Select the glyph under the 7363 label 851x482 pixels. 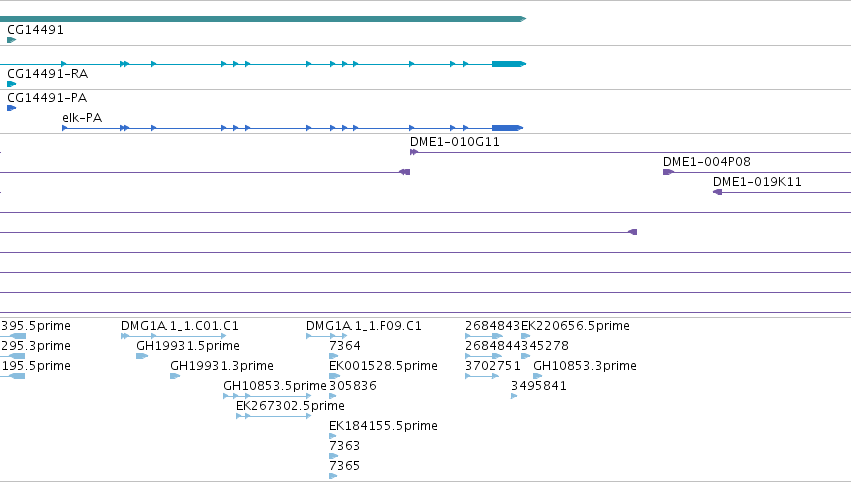(x=333, y=456)
